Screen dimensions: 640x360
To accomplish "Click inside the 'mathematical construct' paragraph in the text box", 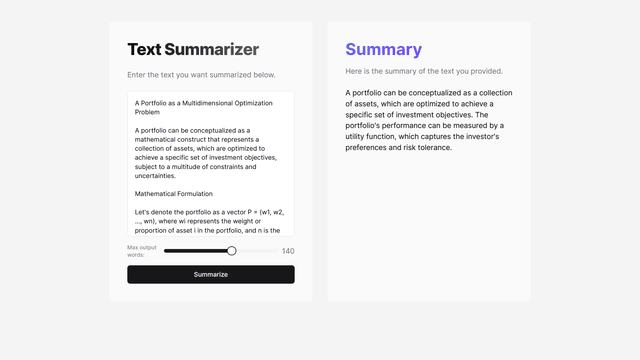I will click(x=197, y=140).
